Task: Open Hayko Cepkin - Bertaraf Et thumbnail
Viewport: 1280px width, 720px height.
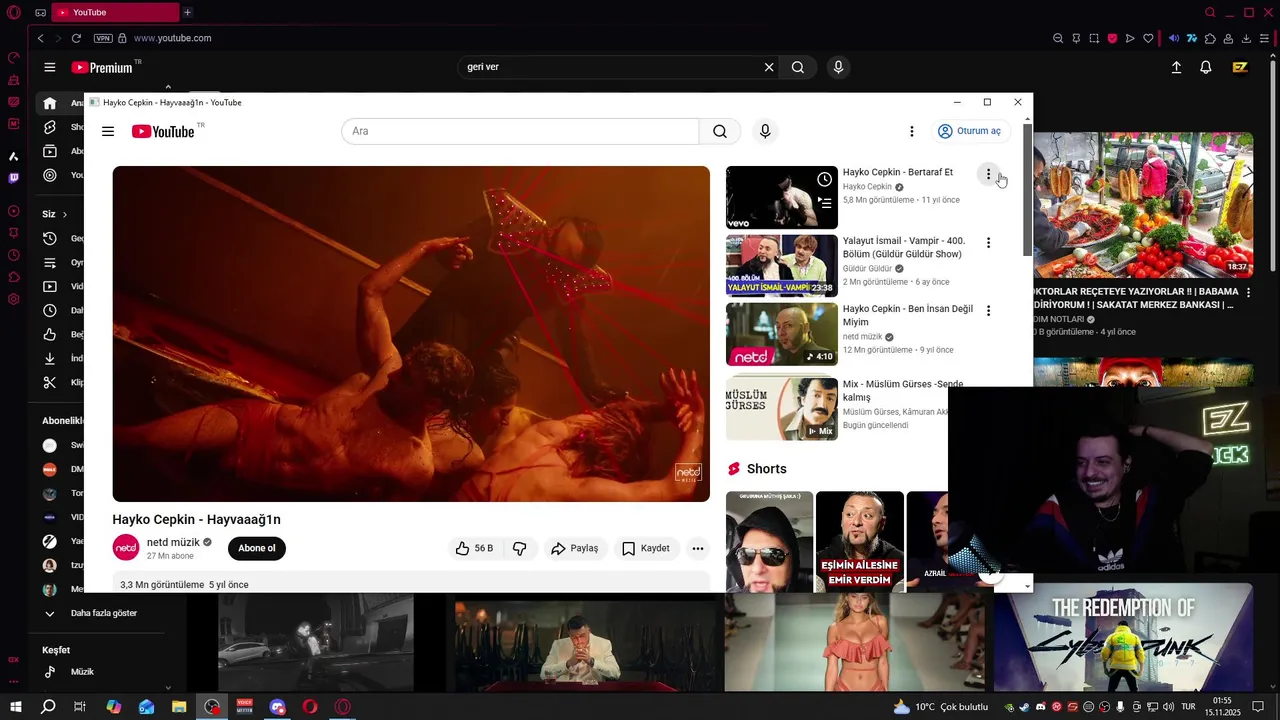Action: (x=782, y=197)
